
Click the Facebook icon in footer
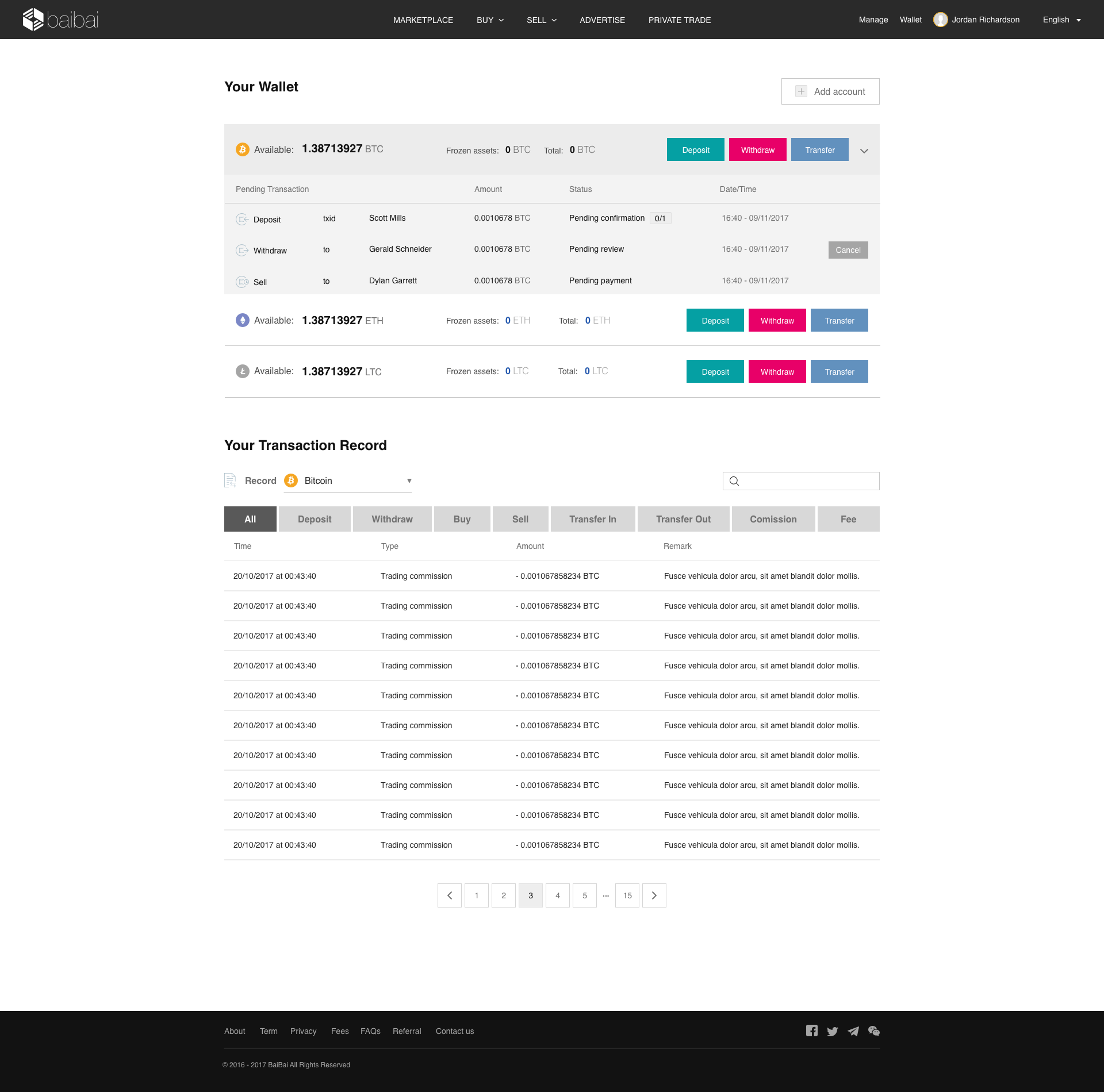click(811, 1031)
